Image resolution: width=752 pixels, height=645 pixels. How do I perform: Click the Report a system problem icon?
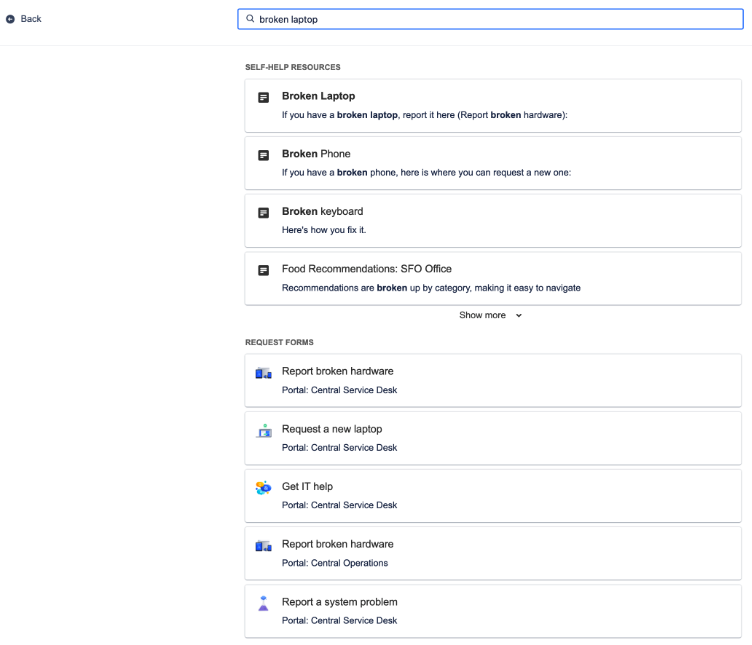pyautogui.click(x=264, y=604)
